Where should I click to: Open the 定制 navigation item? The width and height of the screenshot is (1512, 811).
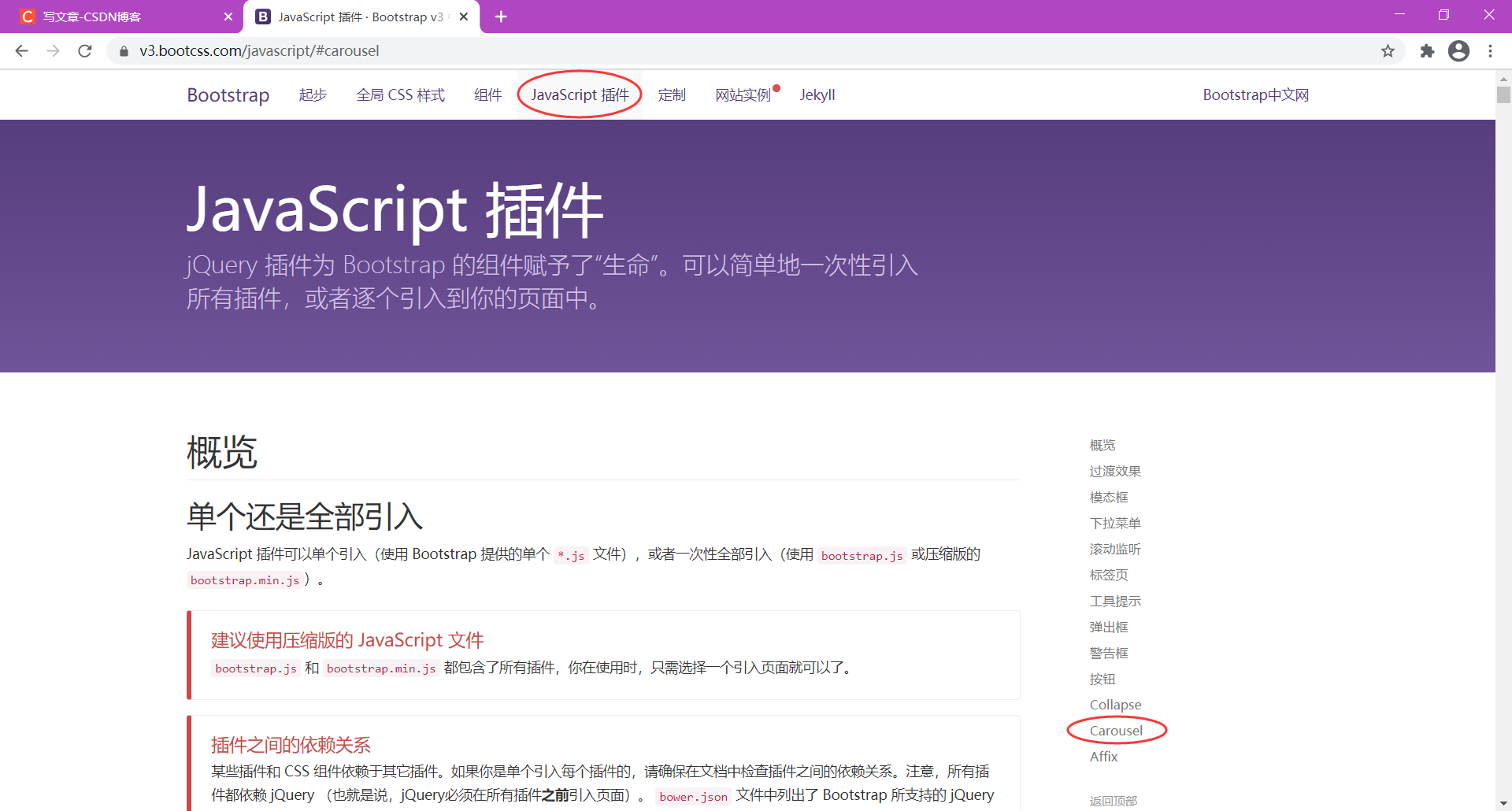pos(672,95)
